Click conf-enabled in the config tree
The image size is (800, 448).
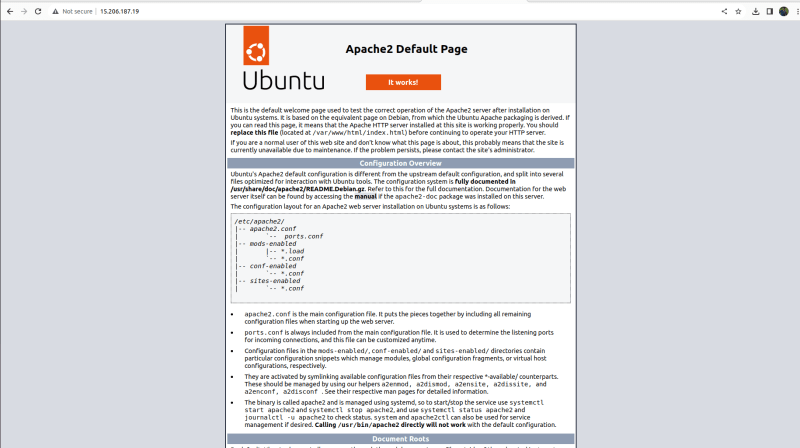click(272, 266)
